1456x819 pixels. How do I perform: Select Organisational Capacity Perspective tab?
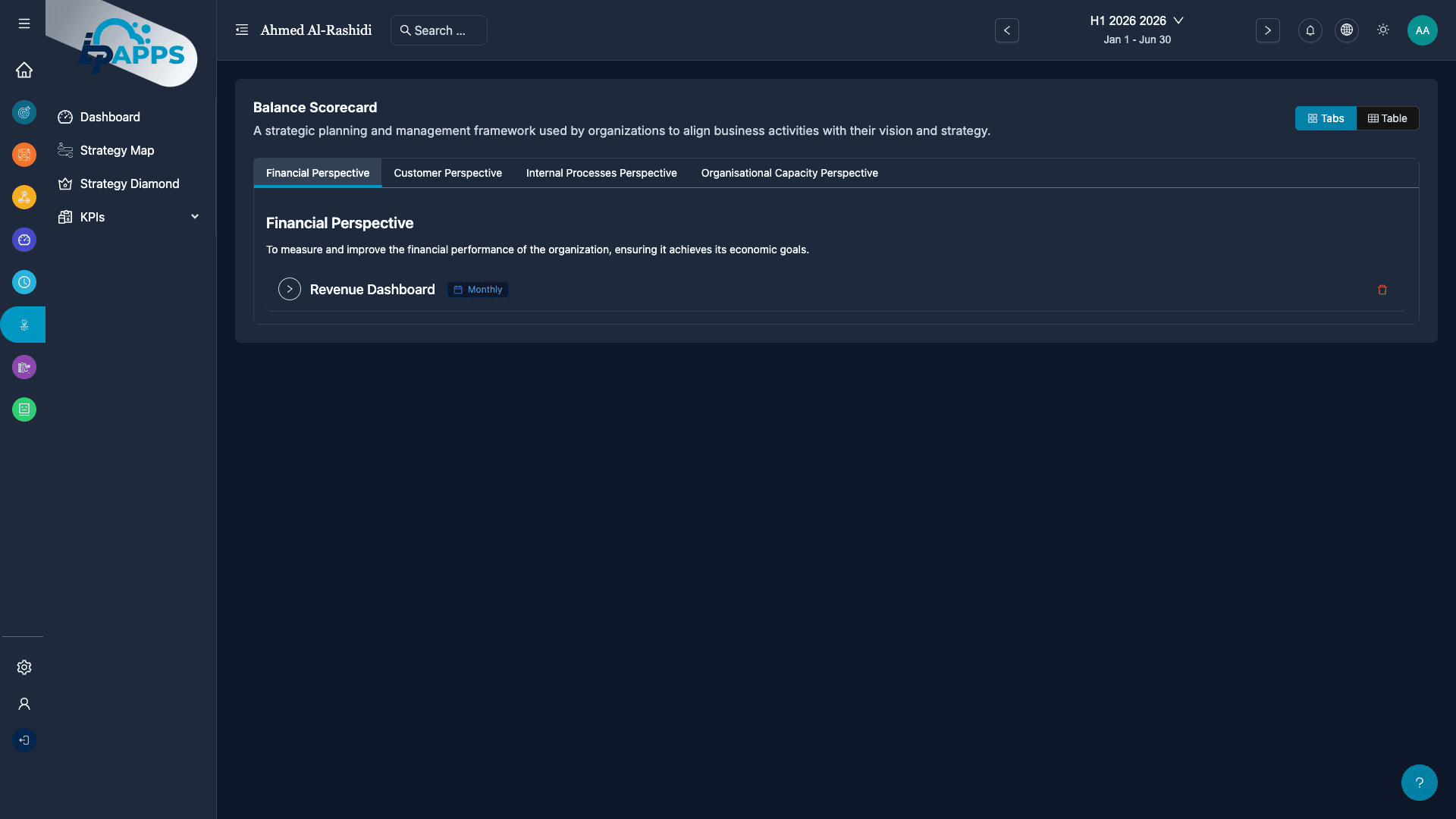point(789,173)
